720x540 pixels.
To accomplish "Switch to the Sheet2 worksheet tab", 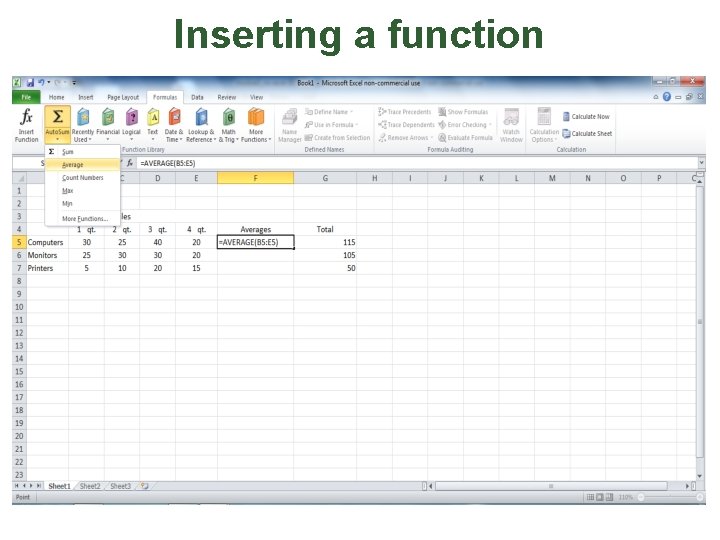I will tap(90, 486).
